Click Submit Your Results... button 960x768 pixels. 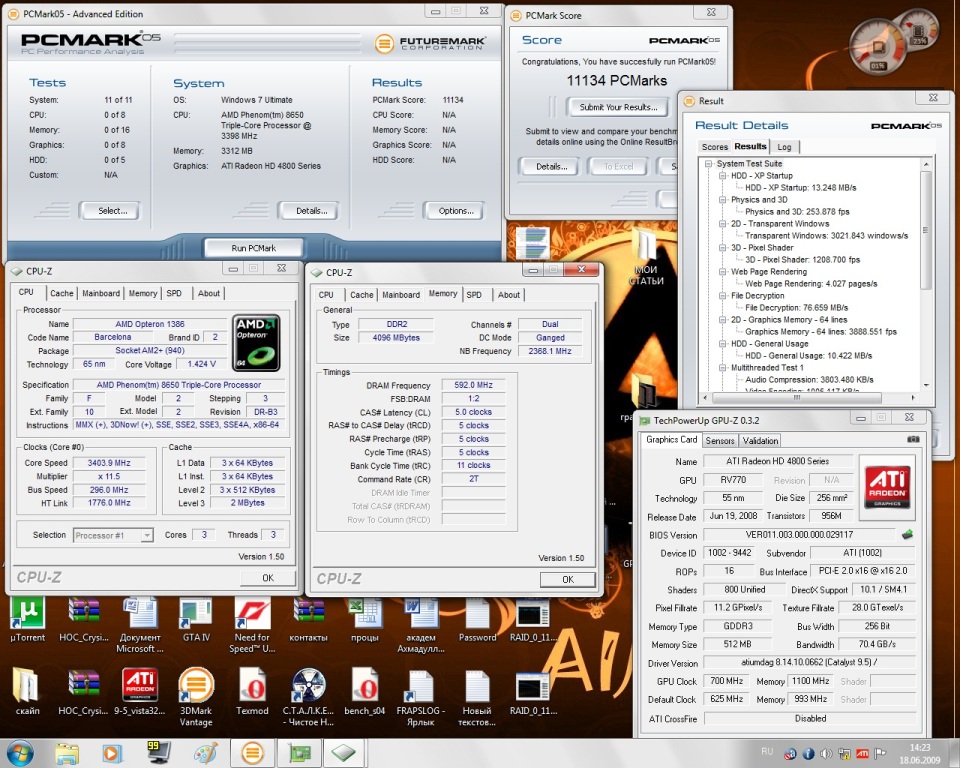point(618,107)
